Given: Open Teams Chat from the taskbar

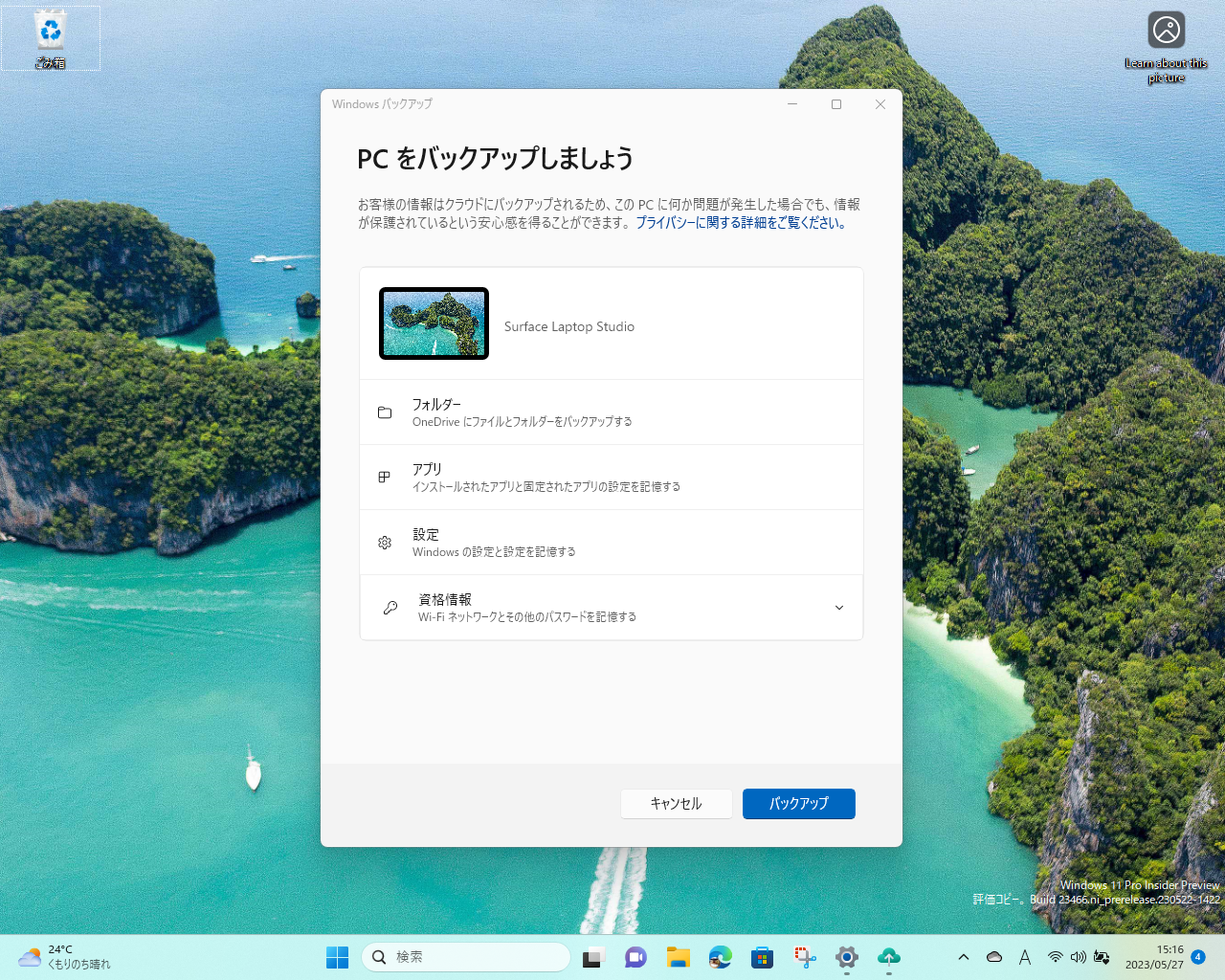Looking at the screenshot, I should [x=635, y=957].
